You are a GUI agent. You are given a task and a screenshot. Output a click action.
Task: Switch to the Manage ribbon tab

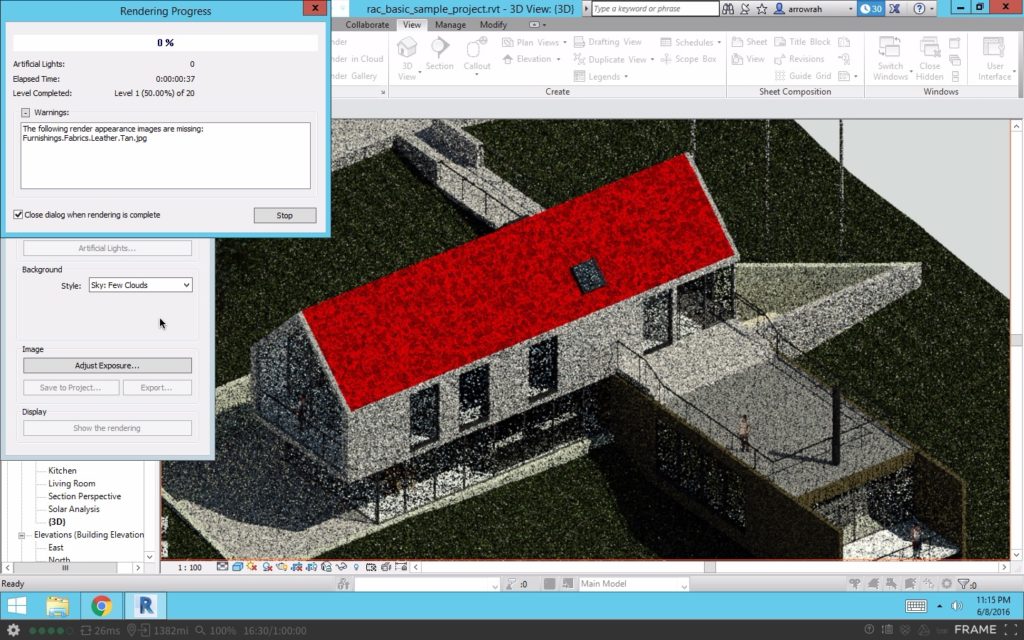[450, 25]
